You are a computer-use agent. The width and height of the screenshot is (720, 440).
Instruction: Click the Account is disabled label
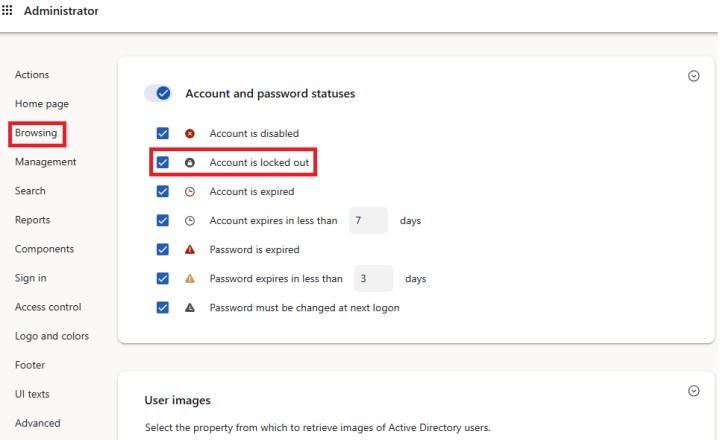pyautogui.click(x=254, y=133)
